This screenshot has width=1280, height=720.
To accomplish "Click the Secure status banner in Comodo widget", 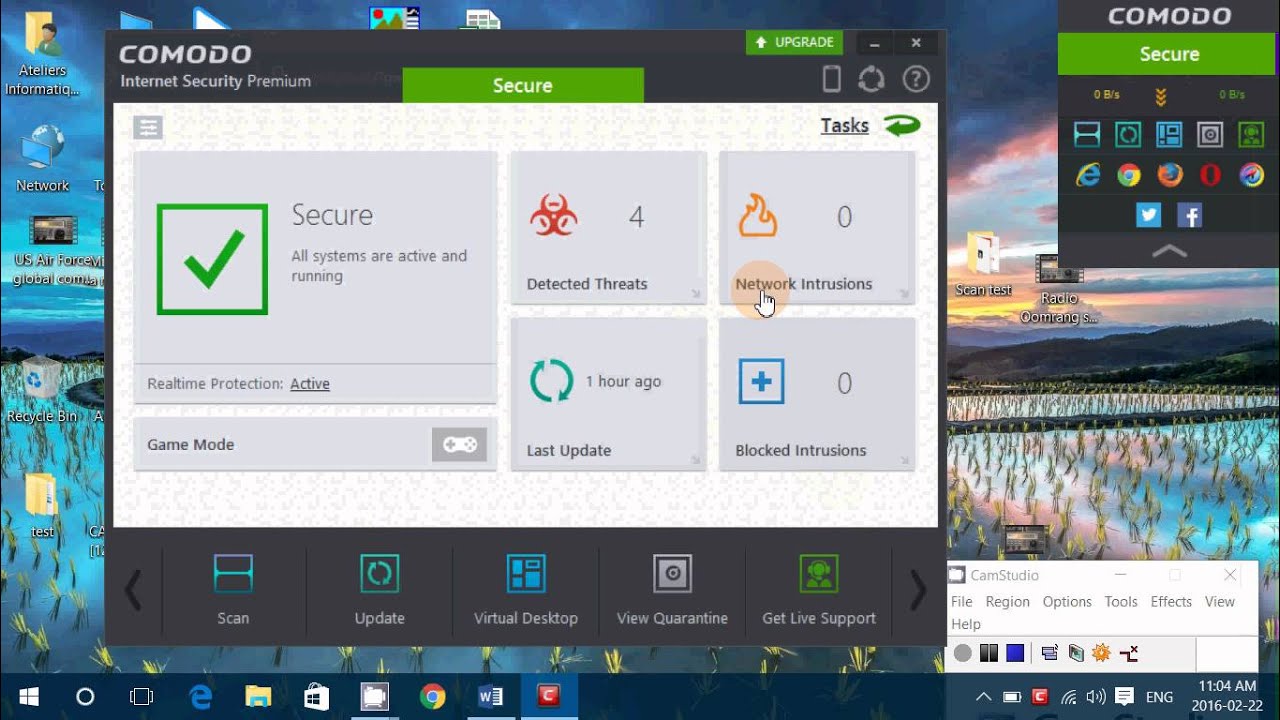I will click(x=1169, y=54).
